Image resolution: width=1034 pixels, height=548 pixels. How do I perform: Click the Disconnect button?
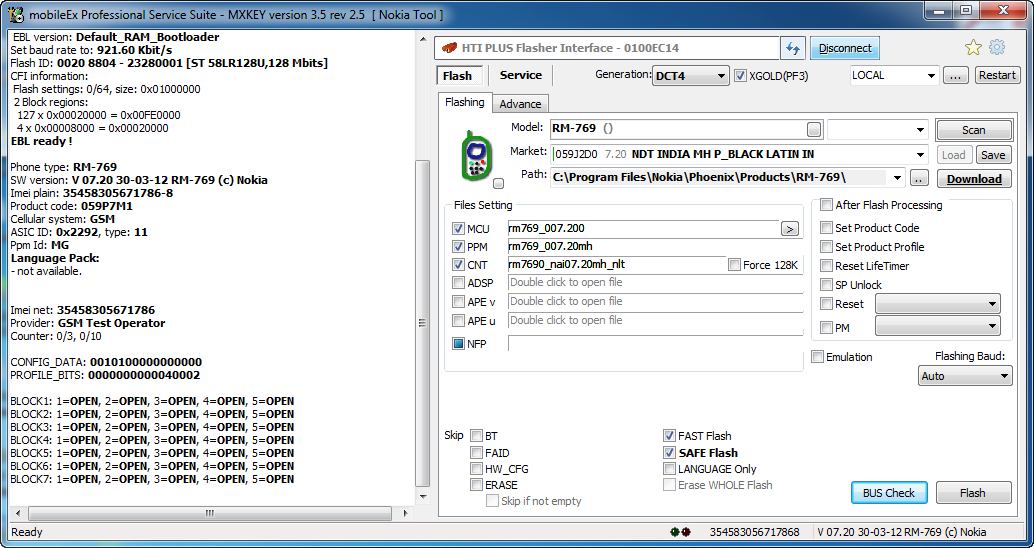coord(845,48)
